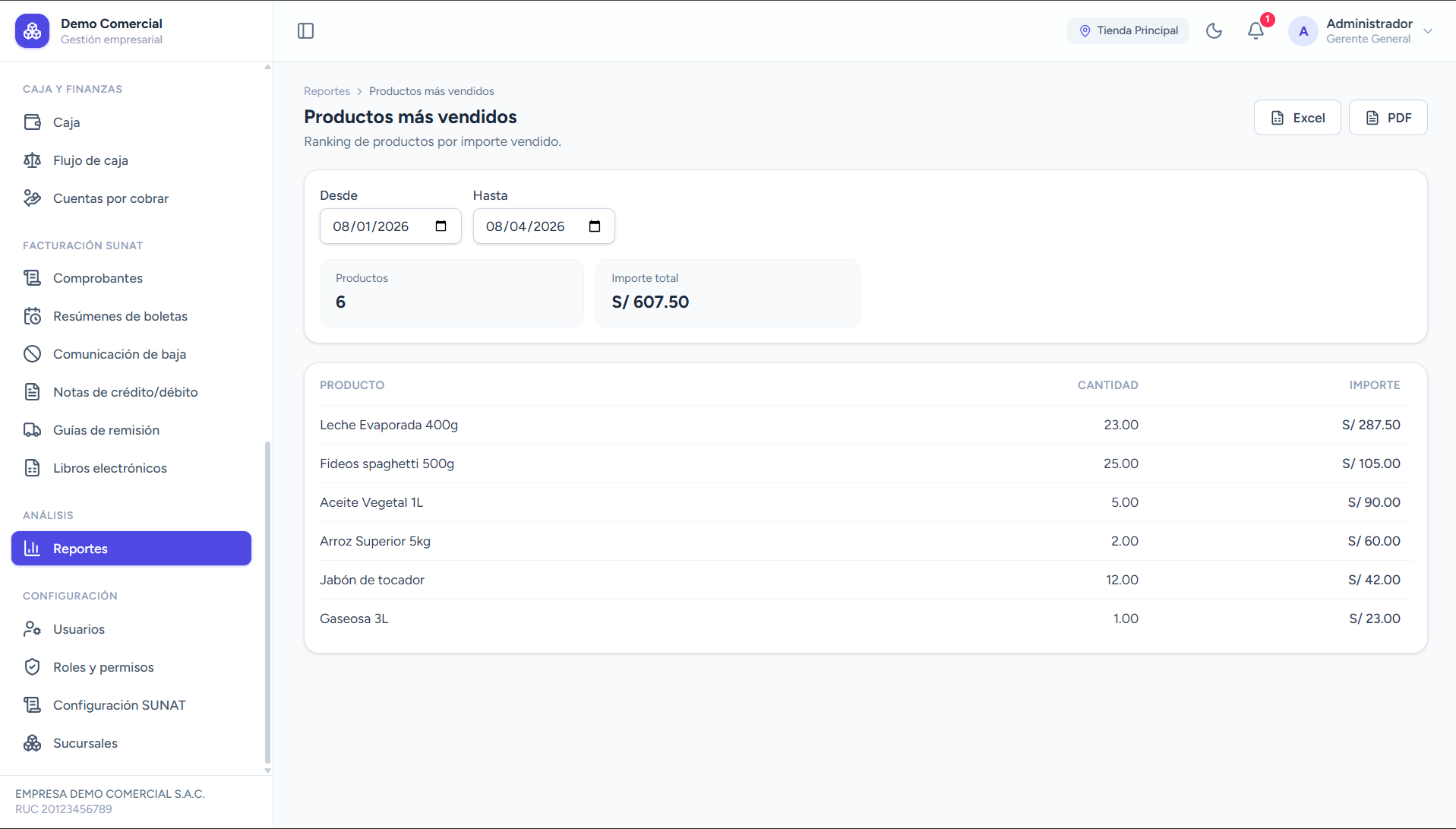Click the Jabón de tocador product
This screenshot has width=1456, height=829.
372,580
